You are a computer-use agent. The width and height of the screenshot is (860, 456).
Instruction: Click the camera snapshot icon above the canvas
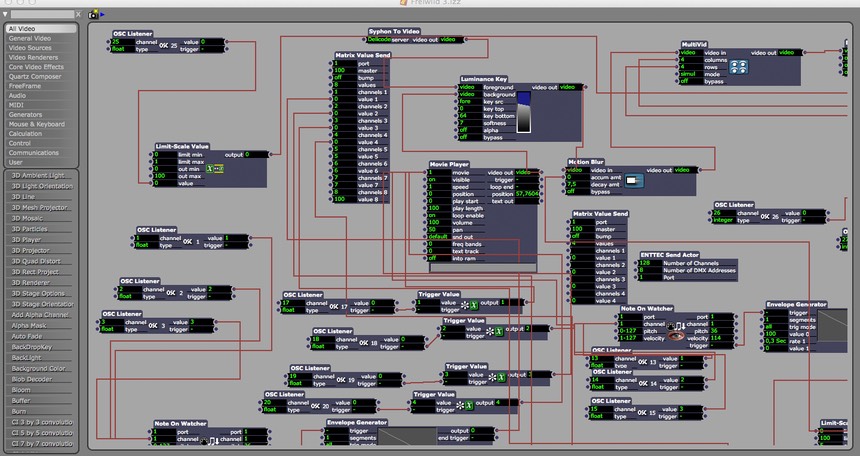(95, 14)
